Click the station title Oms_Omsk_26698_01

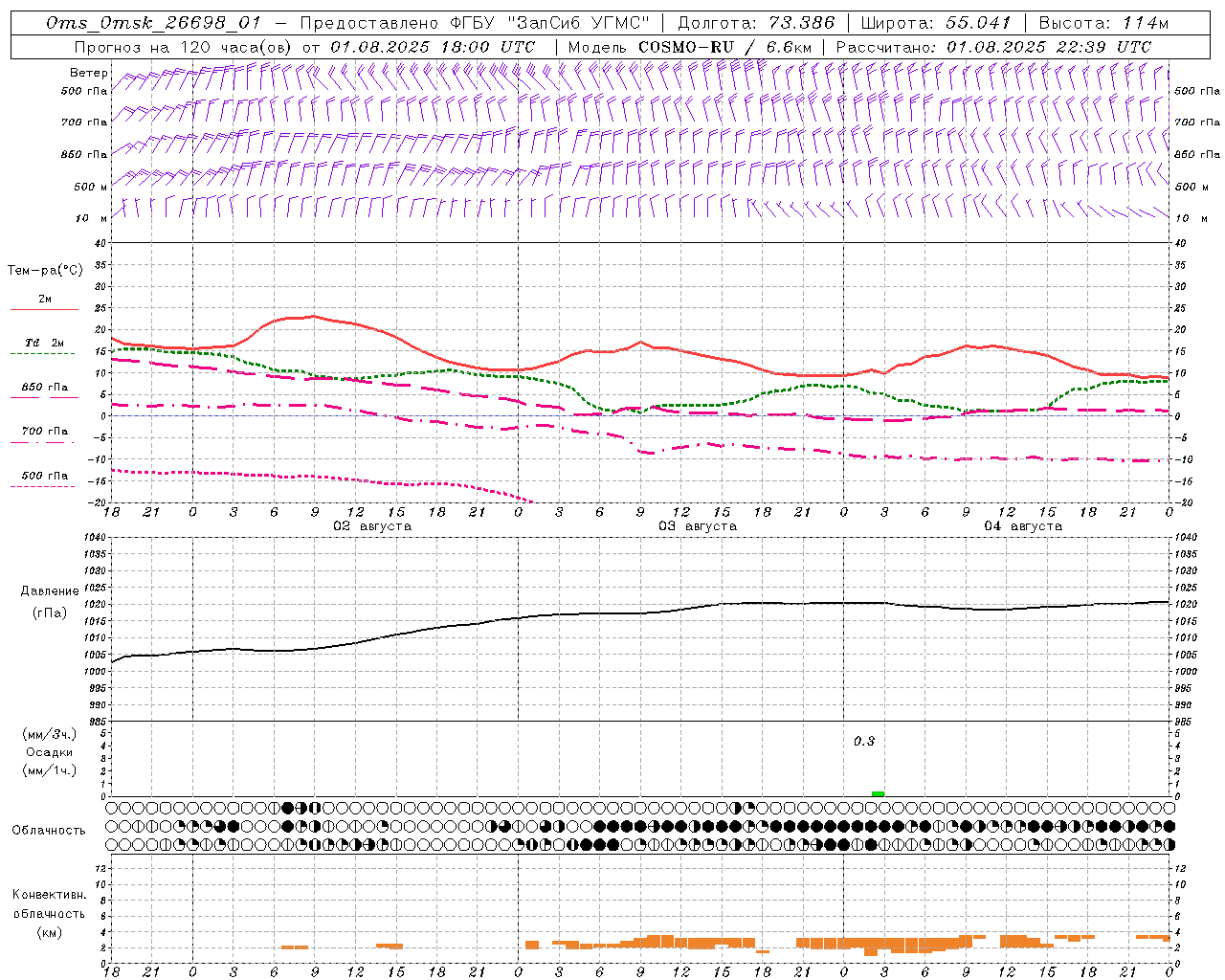click(x=152, y=23)
